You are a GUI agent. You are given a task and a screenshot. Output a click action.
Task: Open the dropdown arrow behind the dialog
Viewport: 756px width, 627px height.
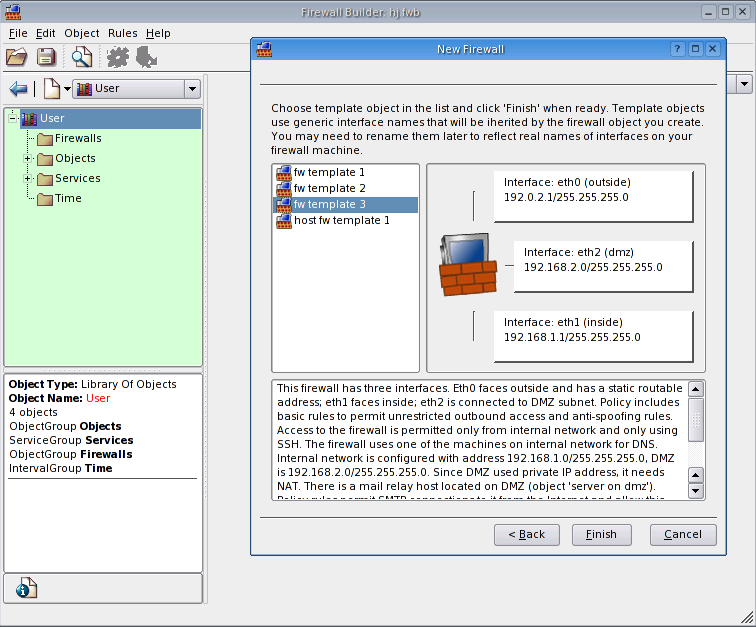(744, 84)
